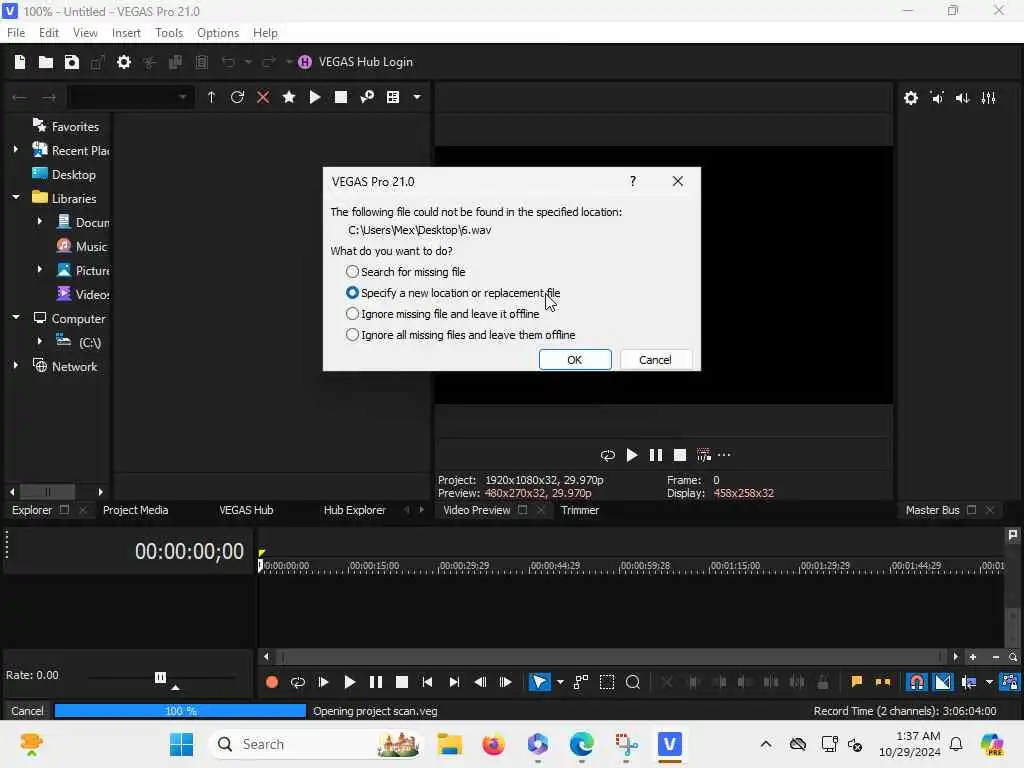Collapse the Libraries tree node
This screenshot has width=1024, height=768.
tap(16, 198)
